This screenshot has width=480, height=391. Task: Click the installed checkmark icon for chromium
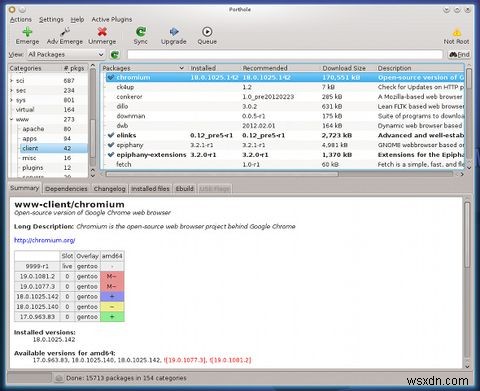click(111, 77)
